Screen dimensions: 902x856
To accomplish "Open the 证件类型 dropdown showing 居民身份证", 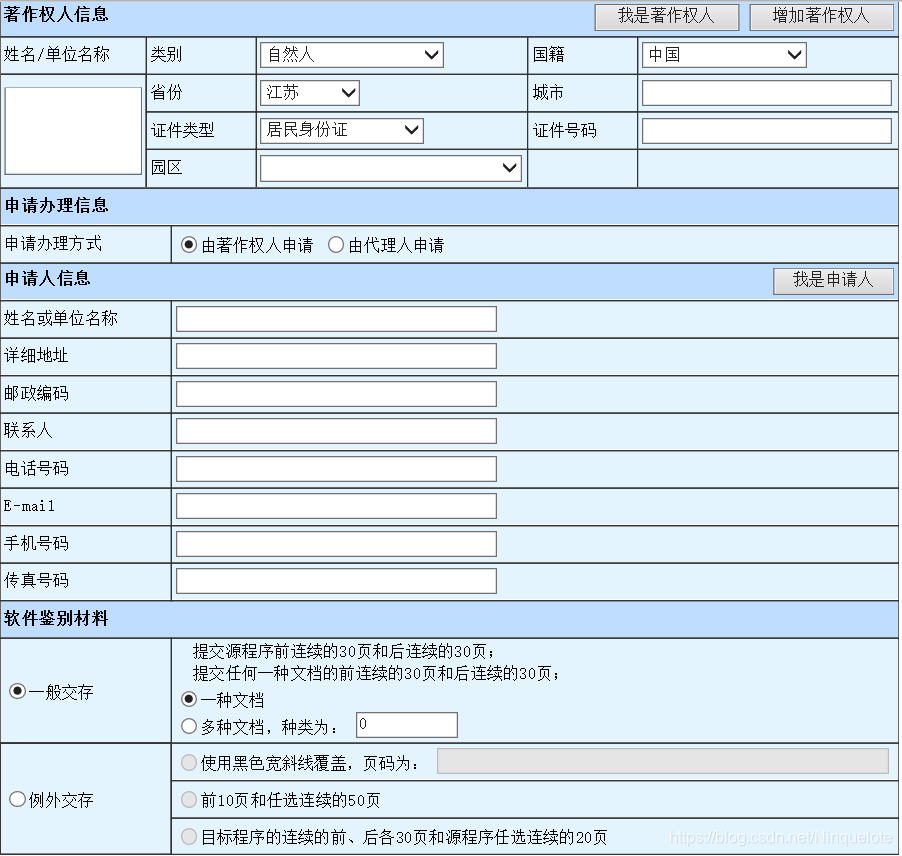I will 342,130.
